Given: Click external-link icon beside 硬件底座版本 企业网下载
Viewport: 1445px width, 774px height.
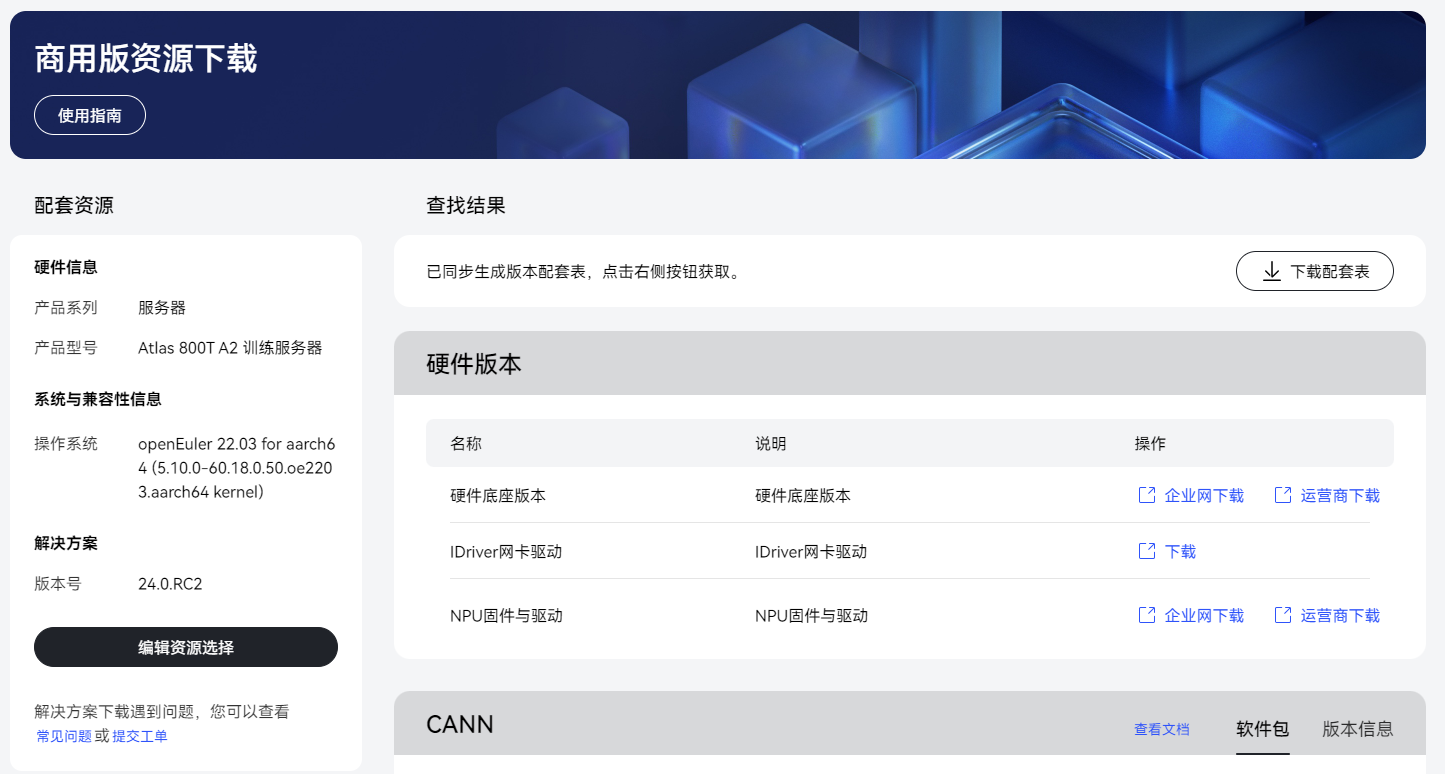Looking at the screenshot, I should [1147, 495].
